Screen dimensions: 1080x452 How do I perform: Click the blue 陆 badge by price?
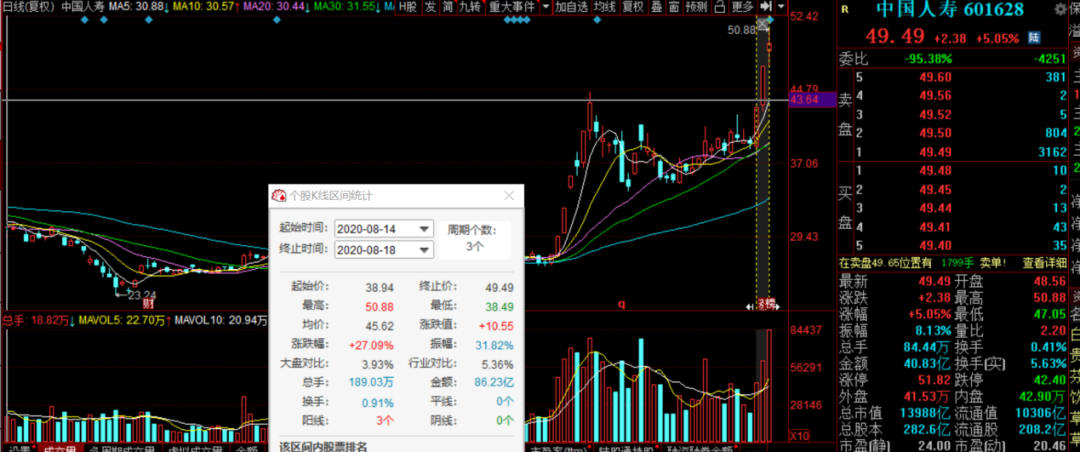pyautogui.click(x=1033, y=38)
